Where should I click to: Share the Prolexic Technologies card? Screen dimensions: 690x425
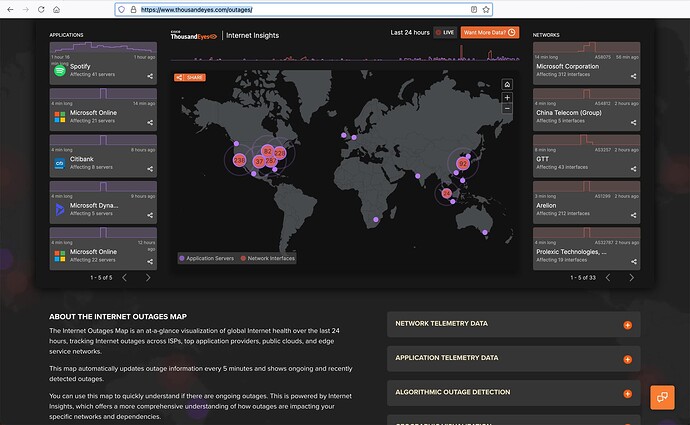[x=633, y=261]
